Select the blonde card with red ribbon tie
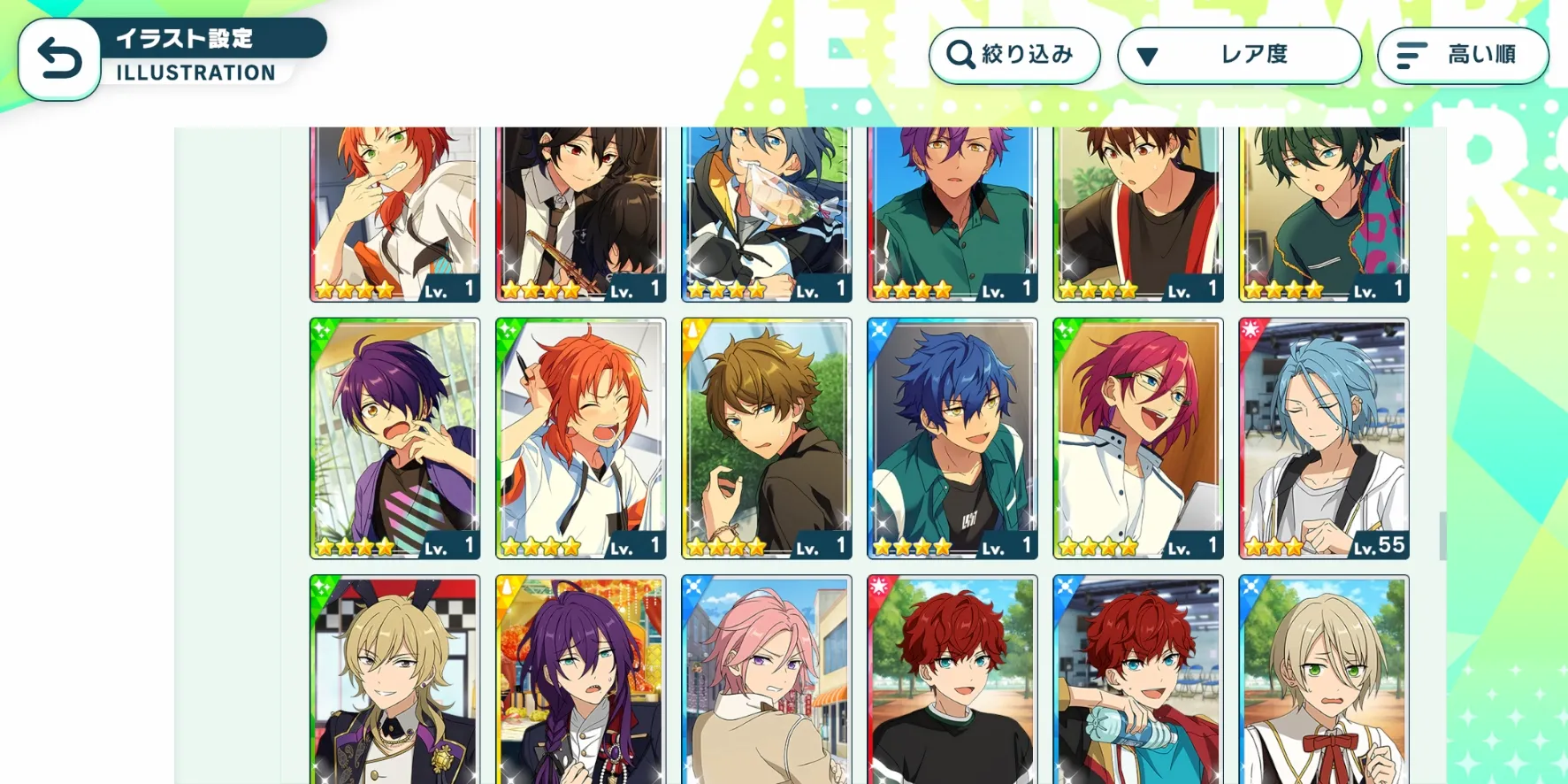 point(1324,680)
